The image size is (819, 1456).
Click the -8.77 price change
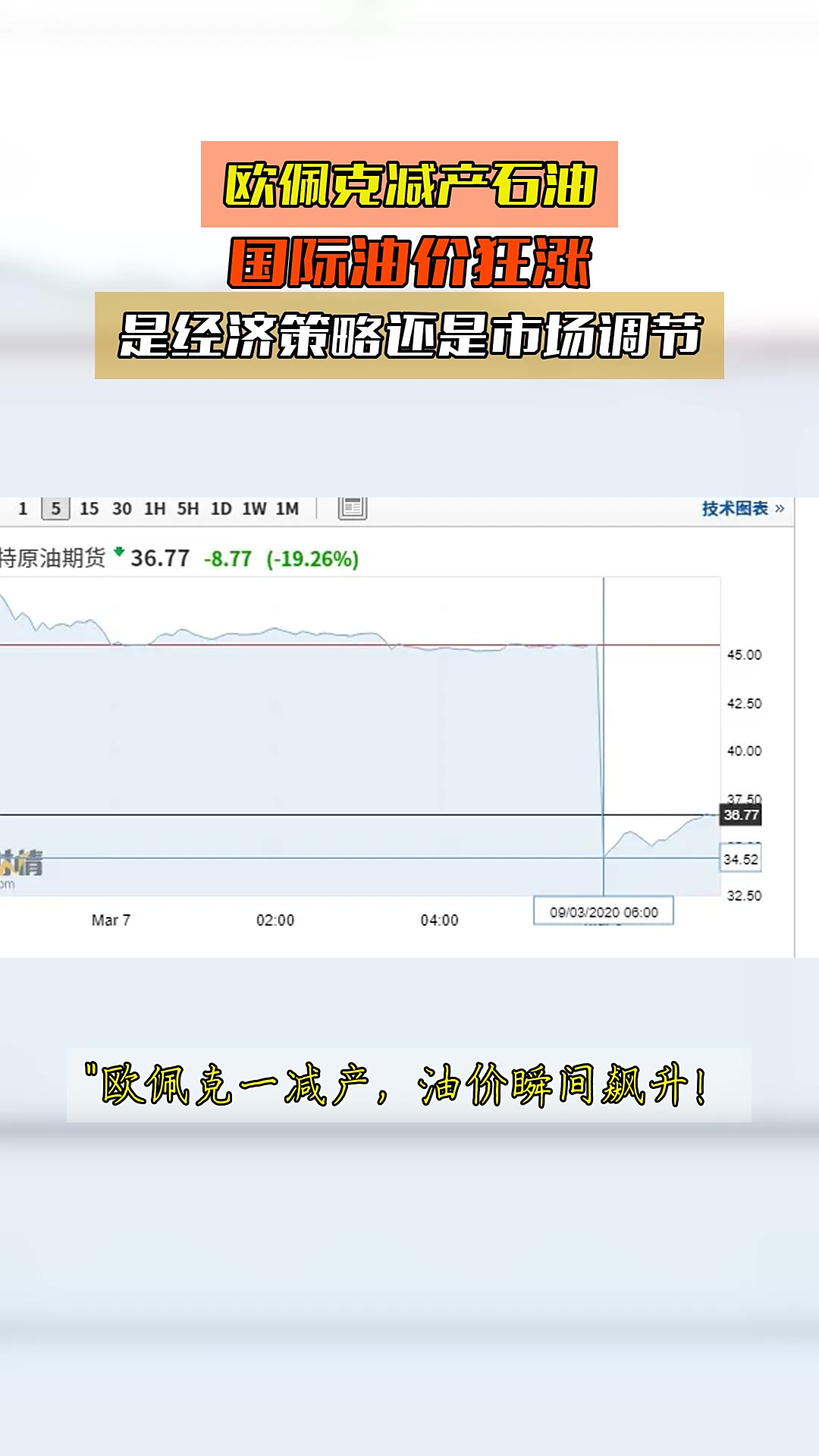tap(228, 559)
